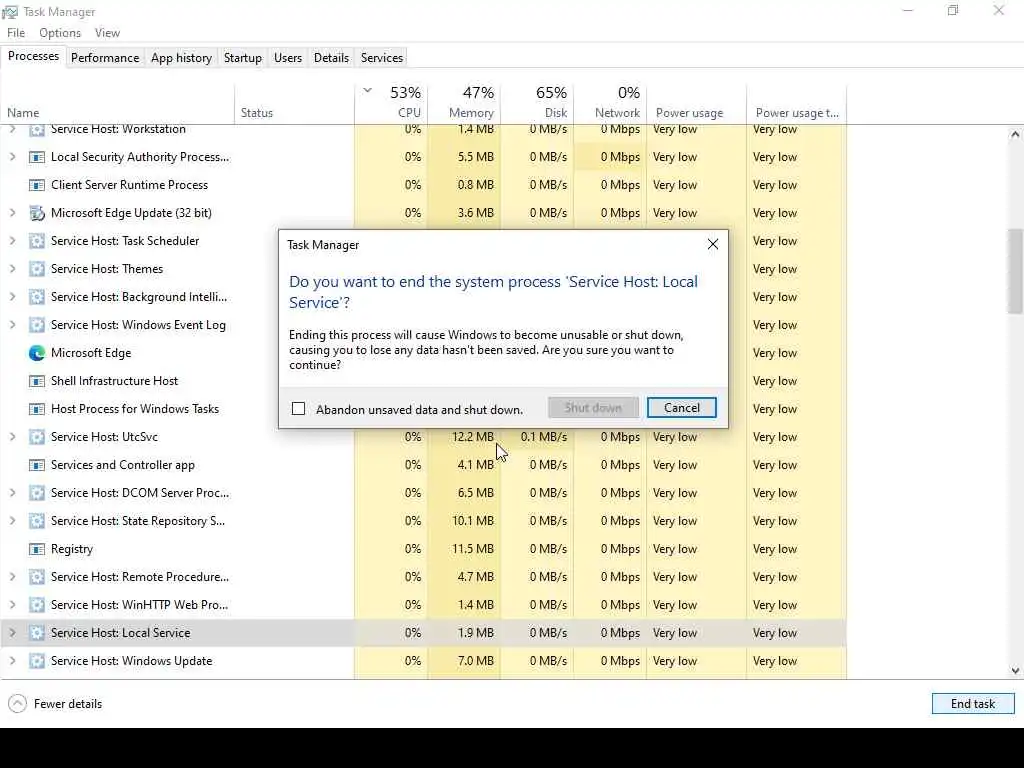This screenshot has width=1024, height=768.
Task: Switch to the Performance tab
Action: (x=105, y=57)
